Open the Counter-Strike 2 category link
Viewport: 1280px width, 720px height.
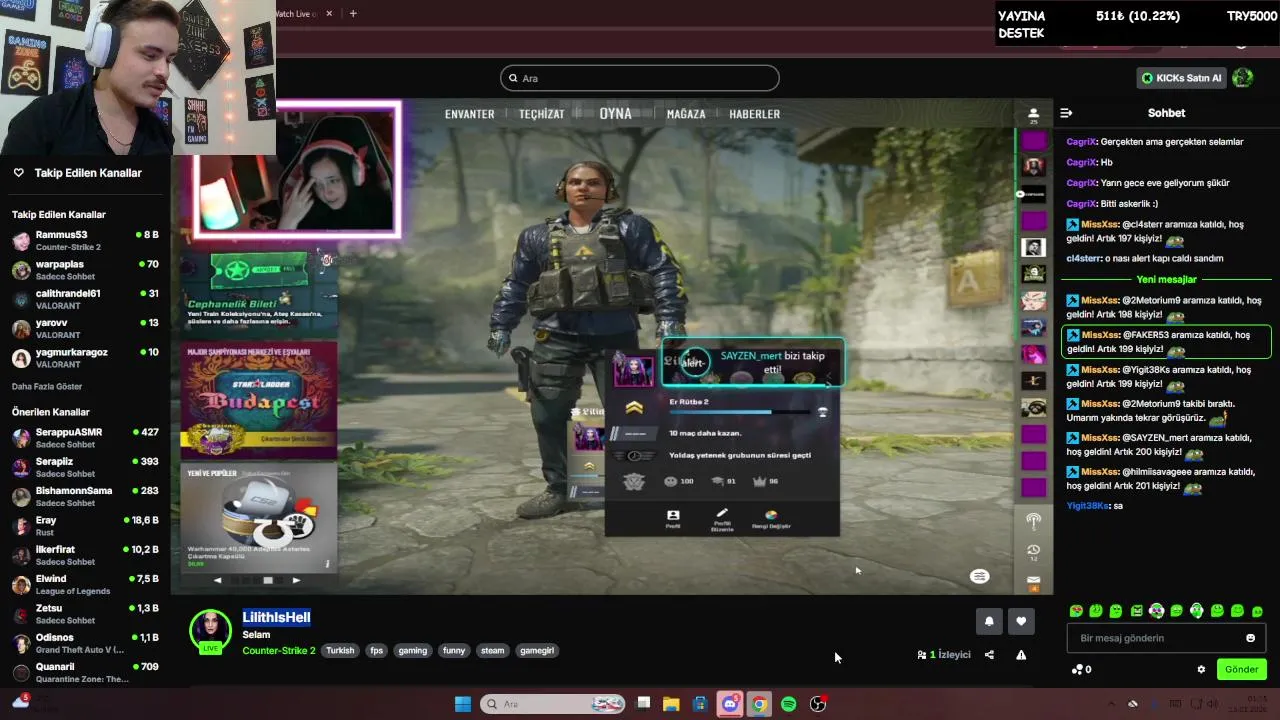[x=278, y=650]
